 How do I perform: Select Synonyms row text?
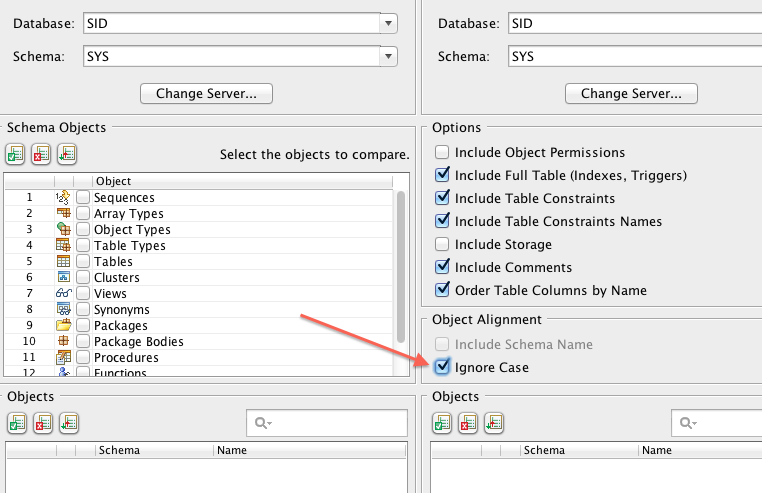[121, 310]
